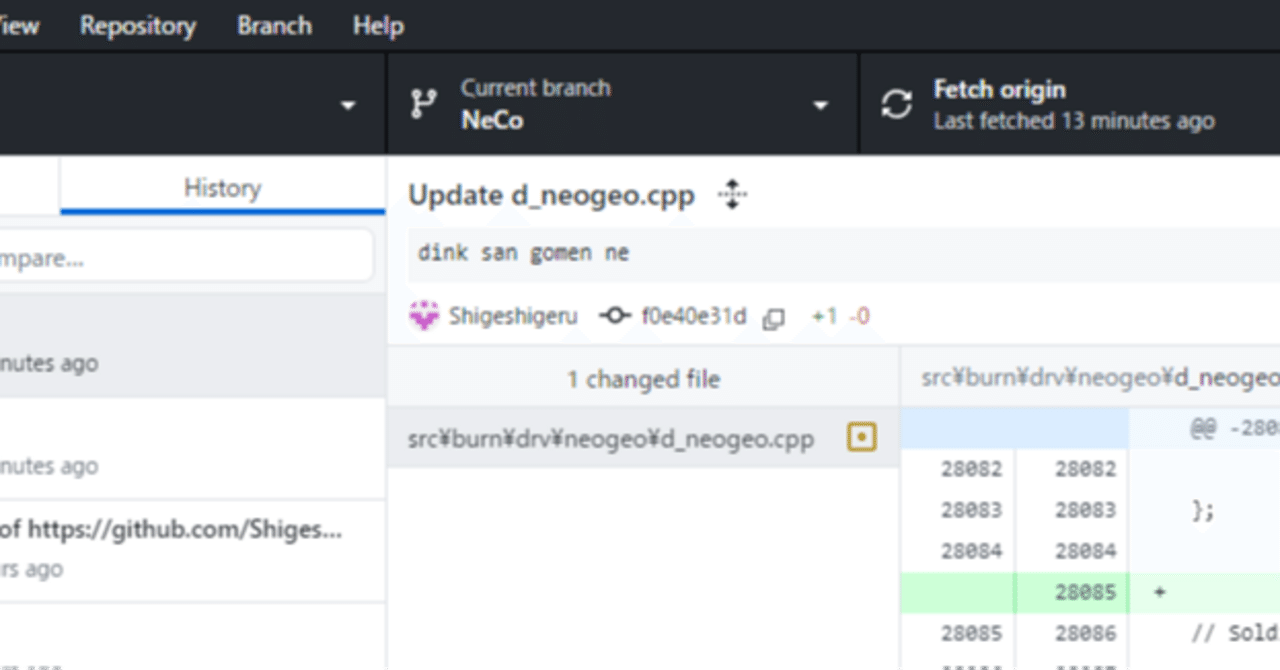Screen dimensions: 1280x670
Task: Click the Fetch origin sync icon
Action: pos(895,103)
